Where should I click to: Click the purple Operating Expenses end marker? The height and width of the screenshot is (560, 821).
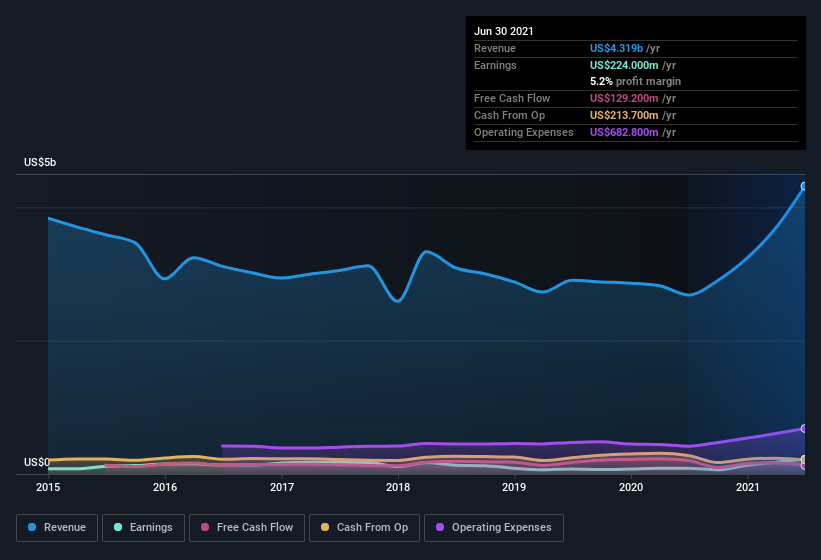click(x=804, y=429)
